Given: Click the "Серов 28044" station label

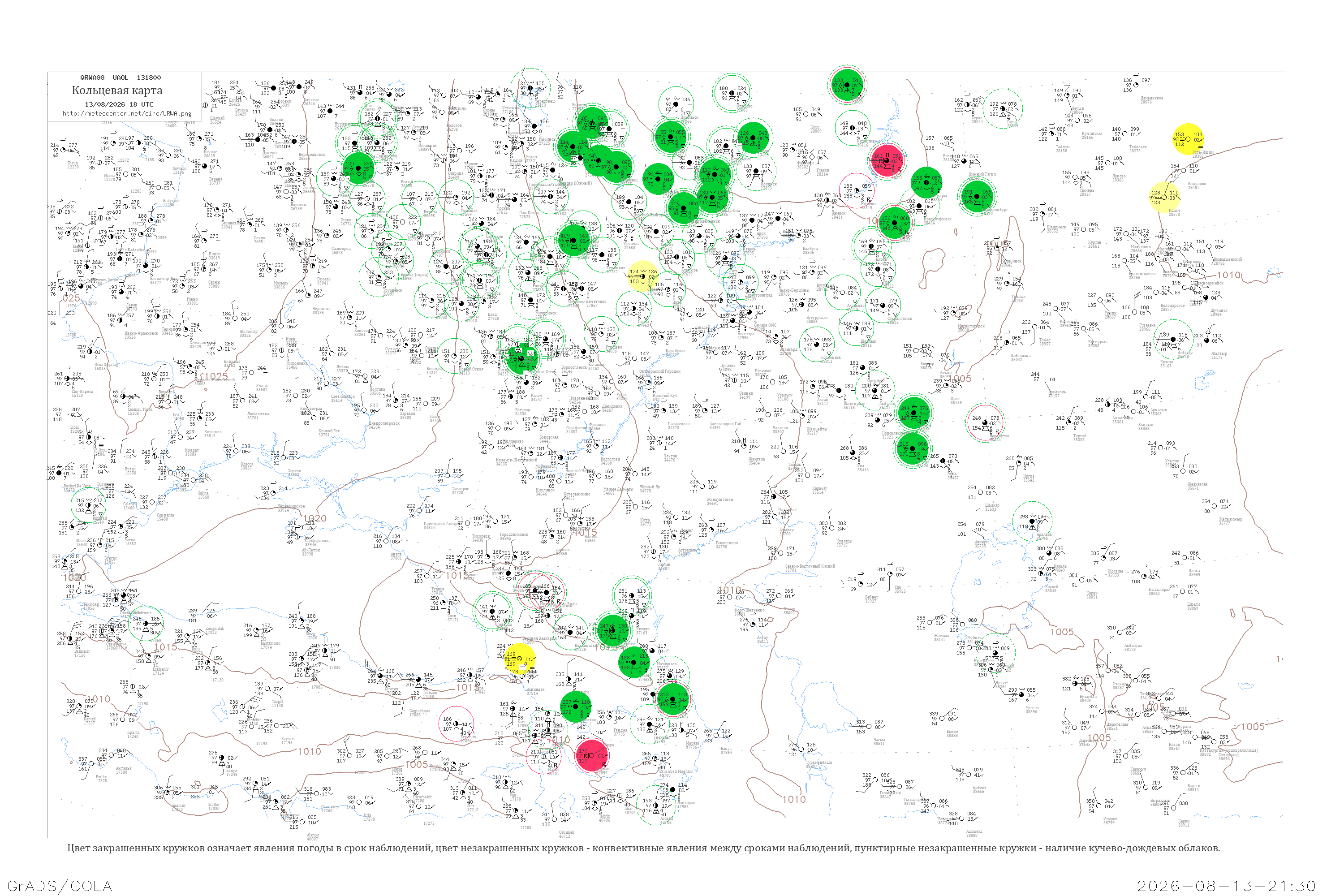Looking at the screenshot, I should pos(977,120).
